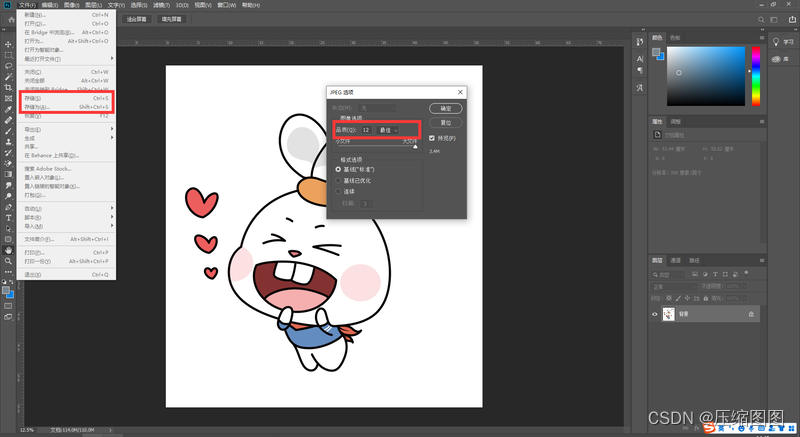The width and height of the screenshot is (800, 437).
Task: Select the Lasso tool
Action: (x=8, y=66)
